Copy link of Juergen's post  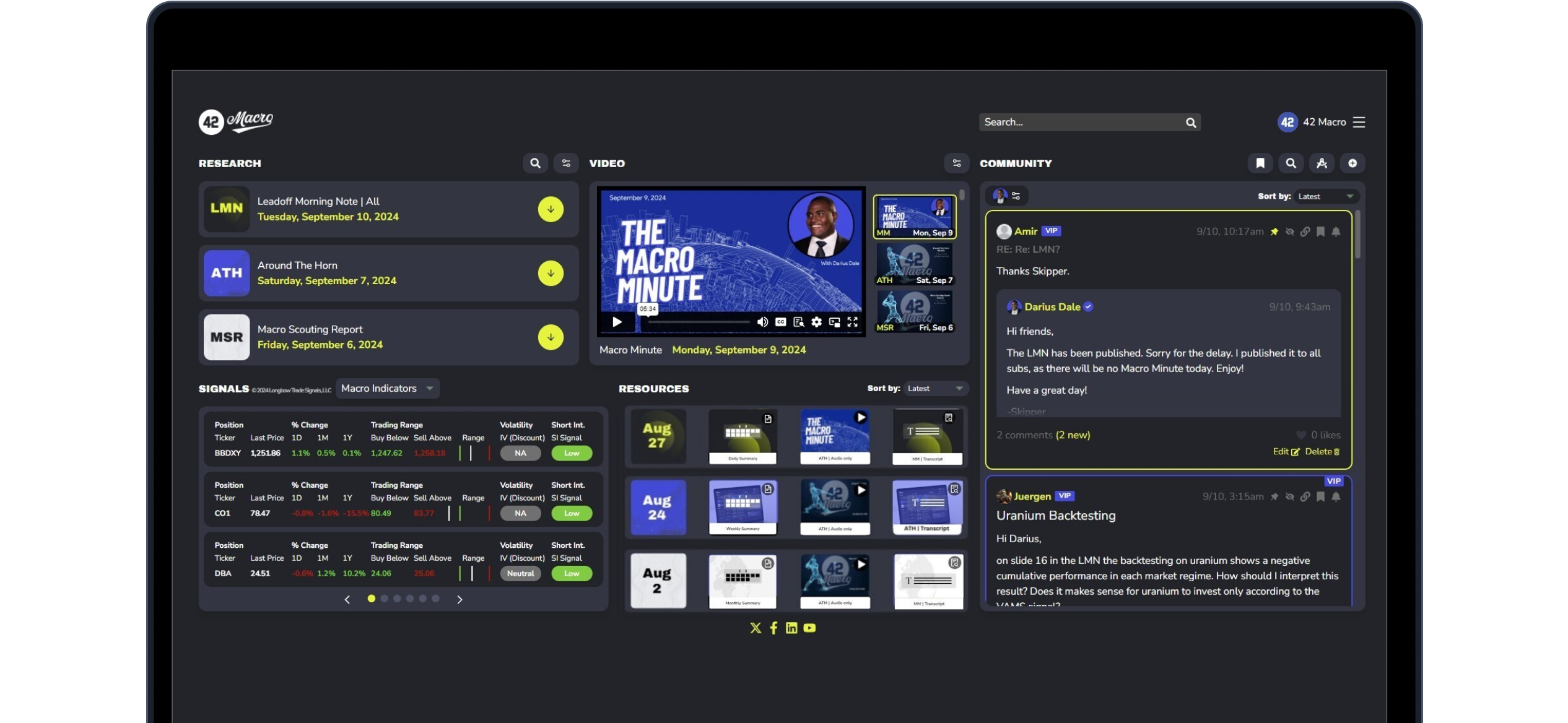tap(1305, 496)
